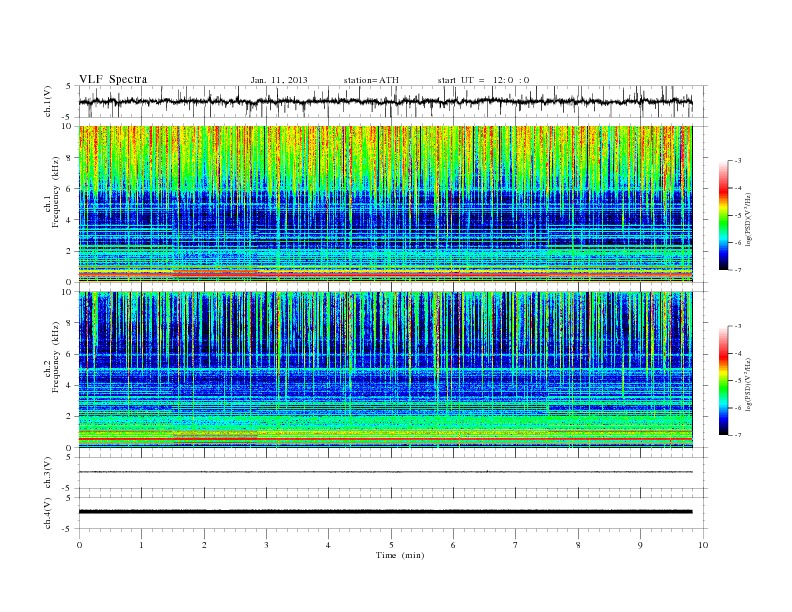This screenshot has height=612, width=792.
Task: Click the time axis tick label '5'
Action: tap(391, 545)
